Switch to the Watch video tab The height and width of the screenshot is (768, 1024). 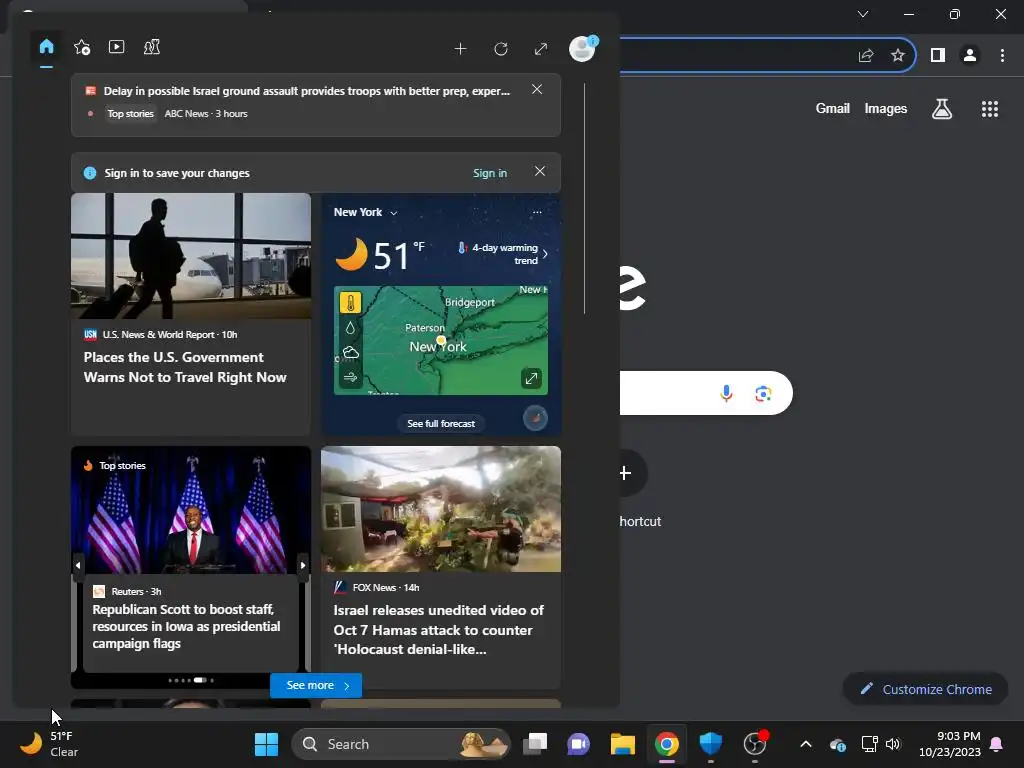pyautogui.click(x=116, y=47)
